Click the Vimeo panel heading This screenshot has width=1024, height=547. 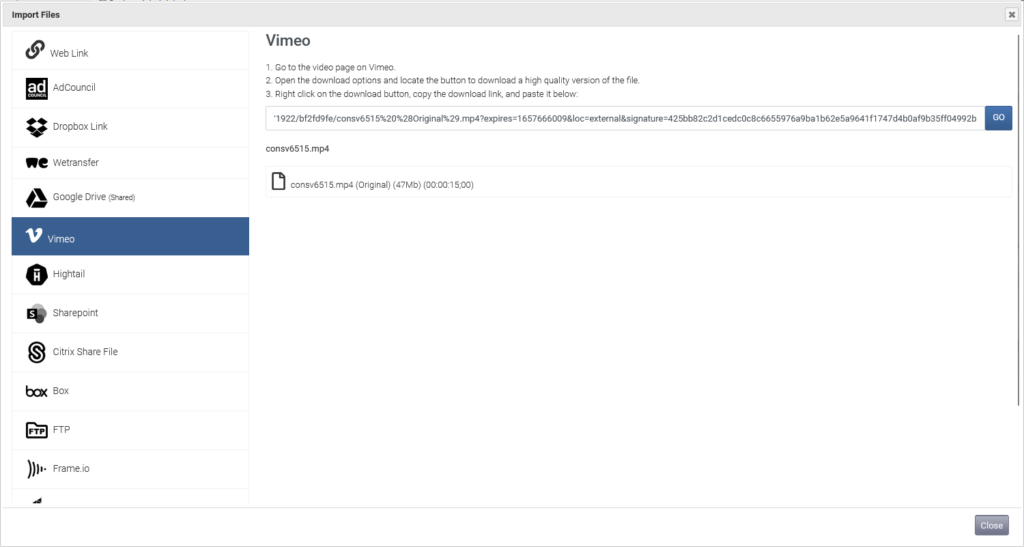coord(288,40)
